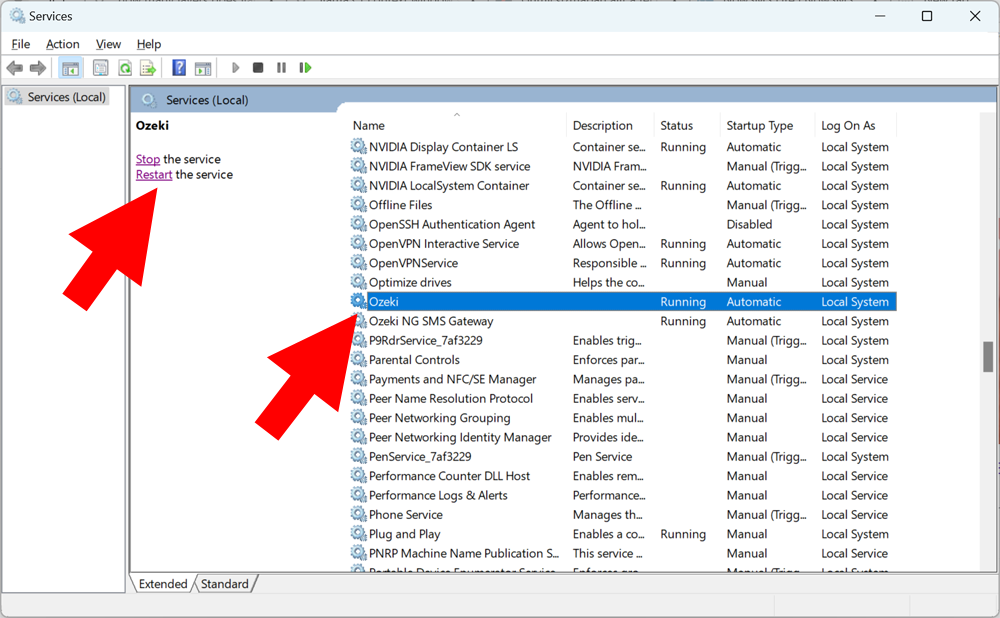Open the Action menu
The image size is (1000, 618).
(62, 44)
